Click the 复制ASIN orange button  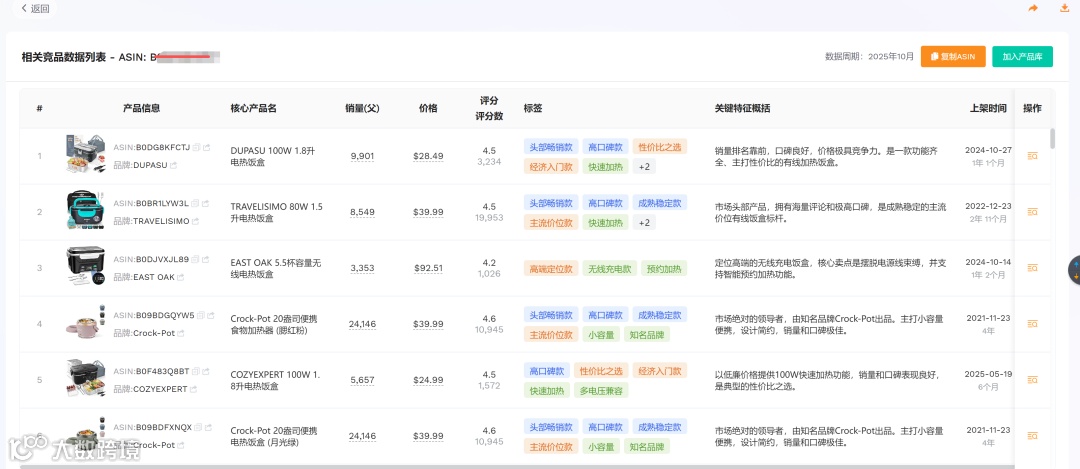pyautogui.click(x=953, y=56)
